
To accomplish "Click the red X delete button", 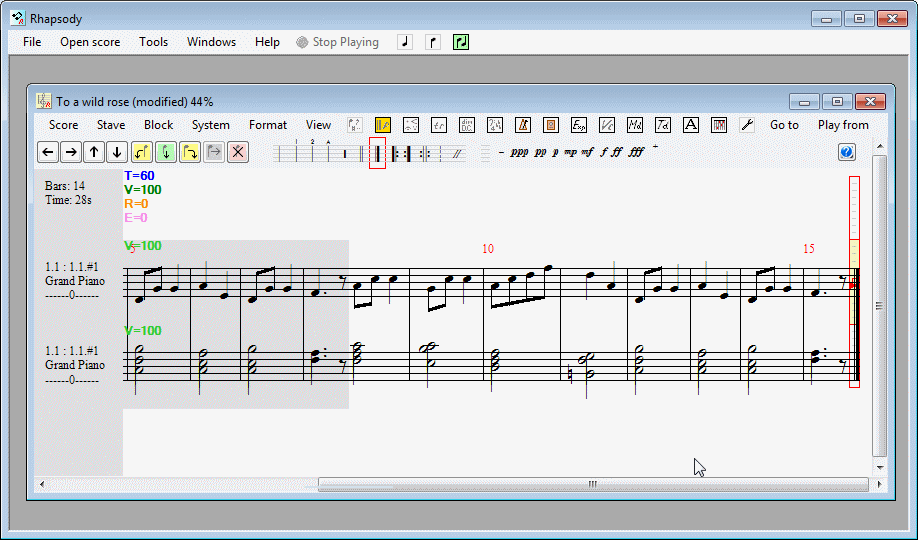I will (237, 152).
